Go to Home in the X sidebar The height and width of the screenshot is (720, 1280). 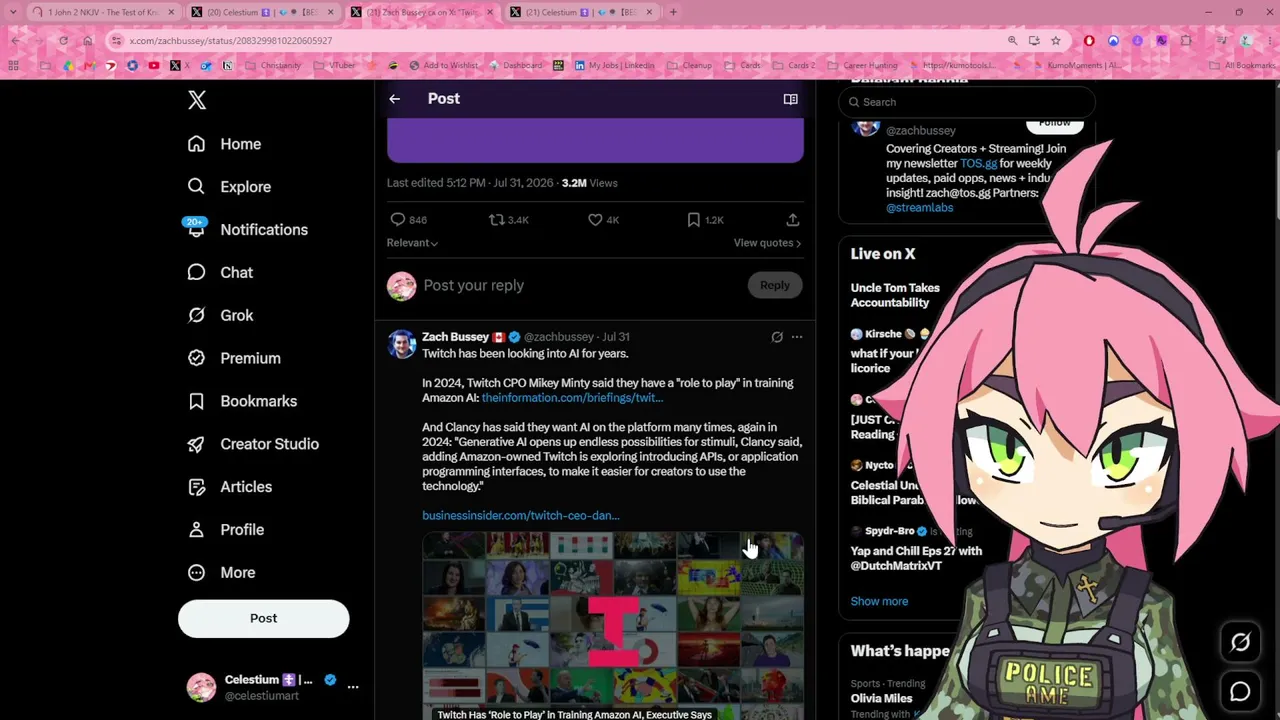tap(225, 144)
